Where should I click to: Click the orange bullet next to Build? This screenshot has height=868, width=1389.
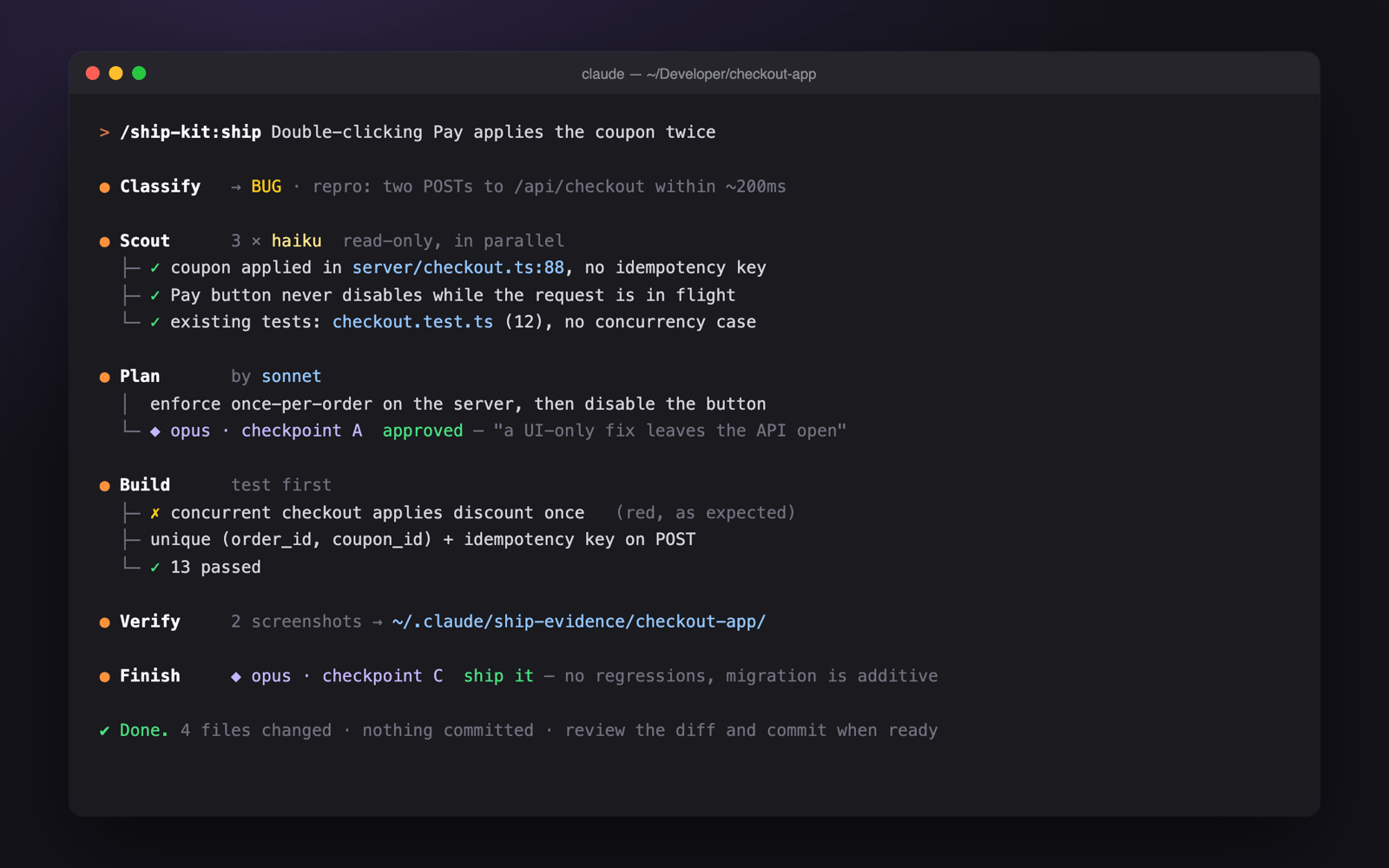(x=104, y=486)
